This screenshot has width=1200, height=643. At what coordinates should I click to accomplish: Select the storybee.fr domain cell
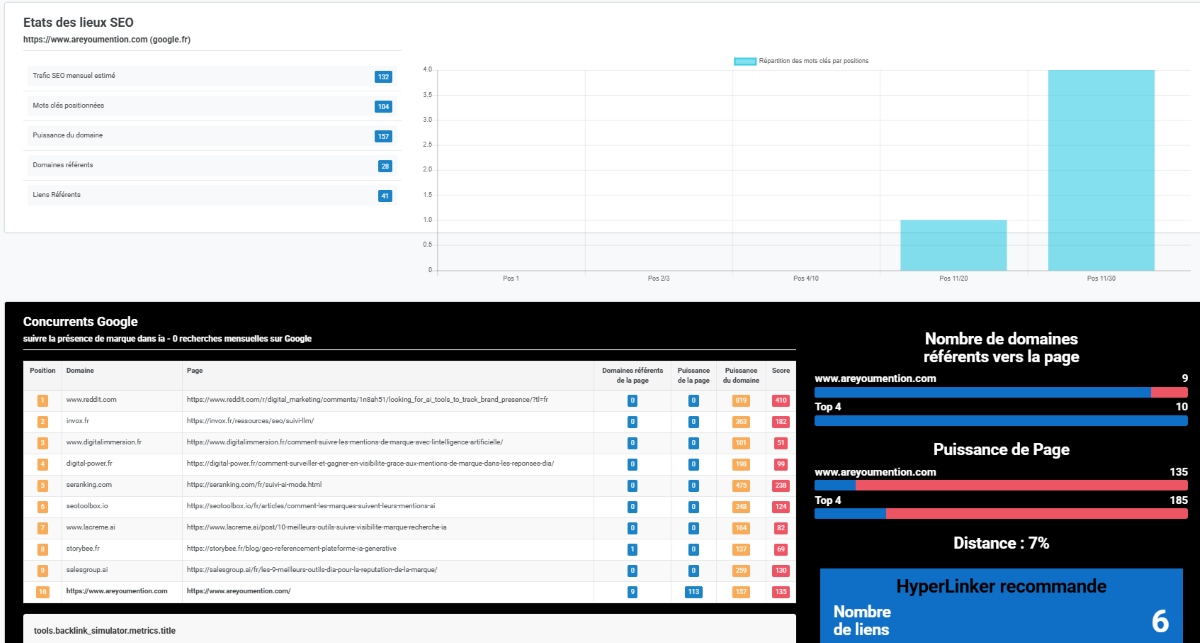click(84, 549)
